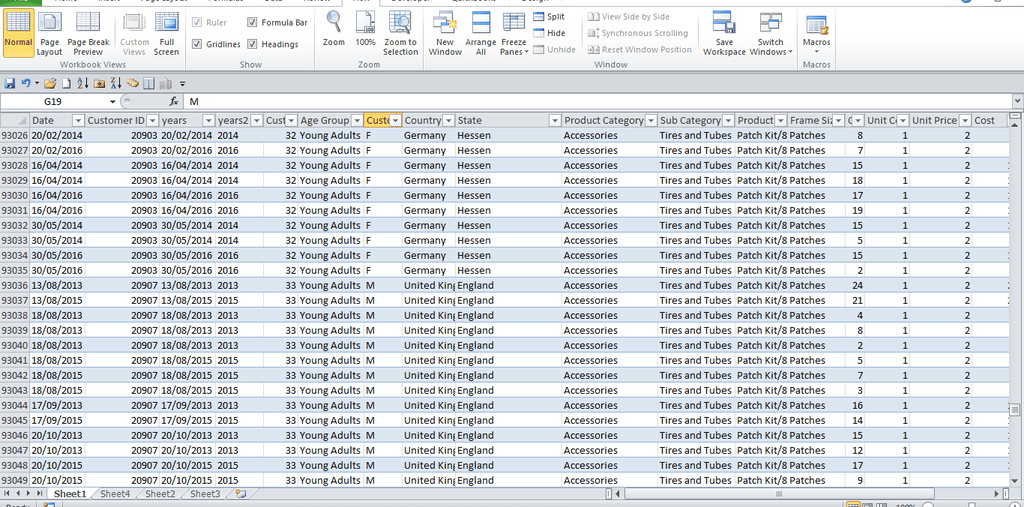Click the formula bar showing M

tap(598, 101)
